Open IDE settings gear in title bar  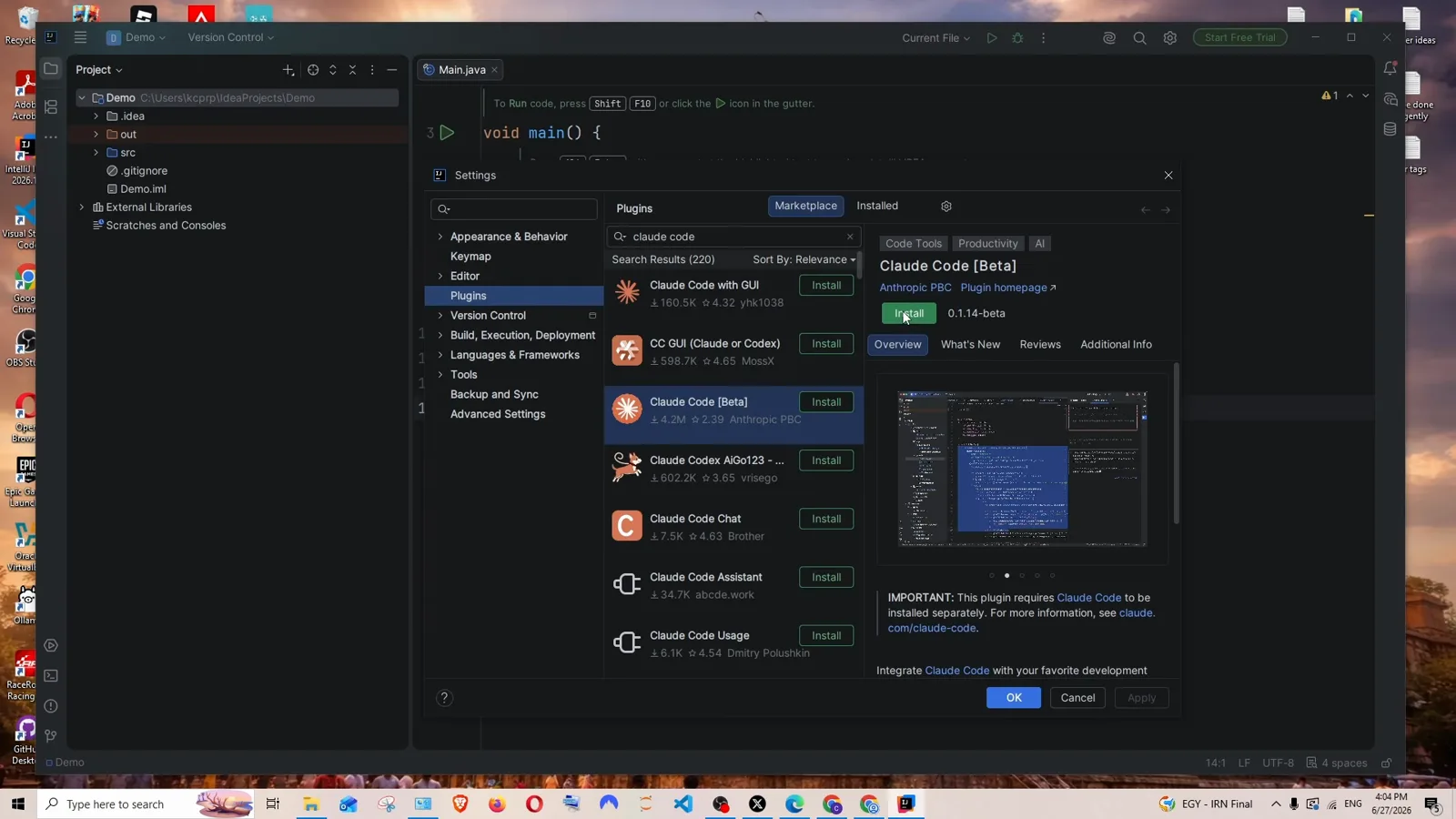(x=1170, y=38)
